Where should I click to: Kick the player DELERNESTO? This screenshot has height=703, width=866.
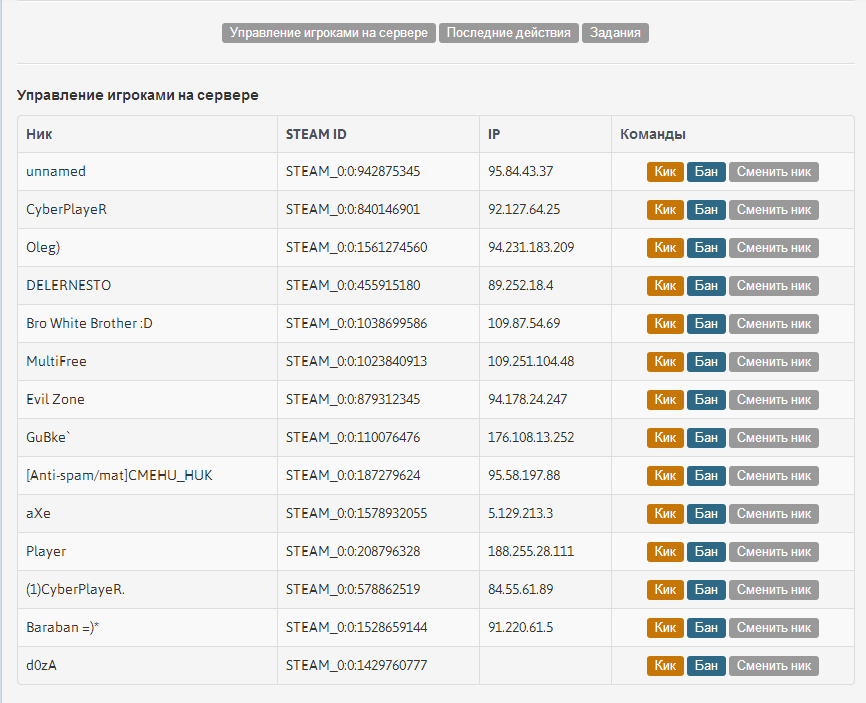tap(665, 286)
